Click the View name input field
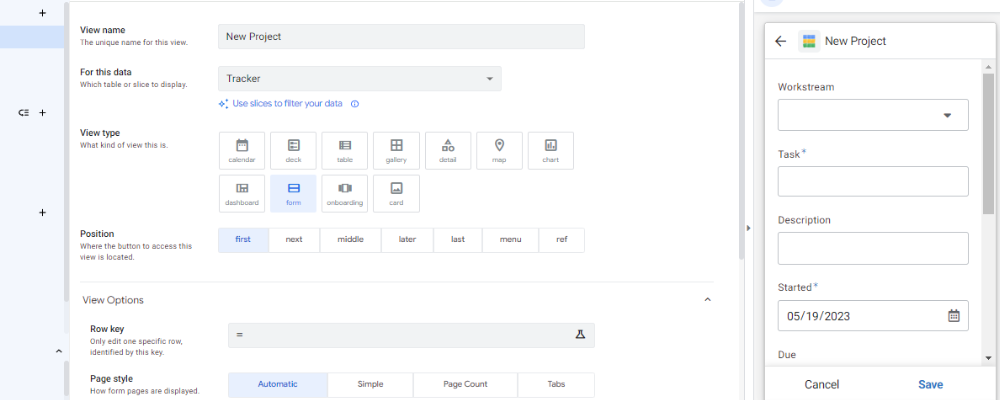Screen dimensions: 1000x400 (x=401, y=36)
